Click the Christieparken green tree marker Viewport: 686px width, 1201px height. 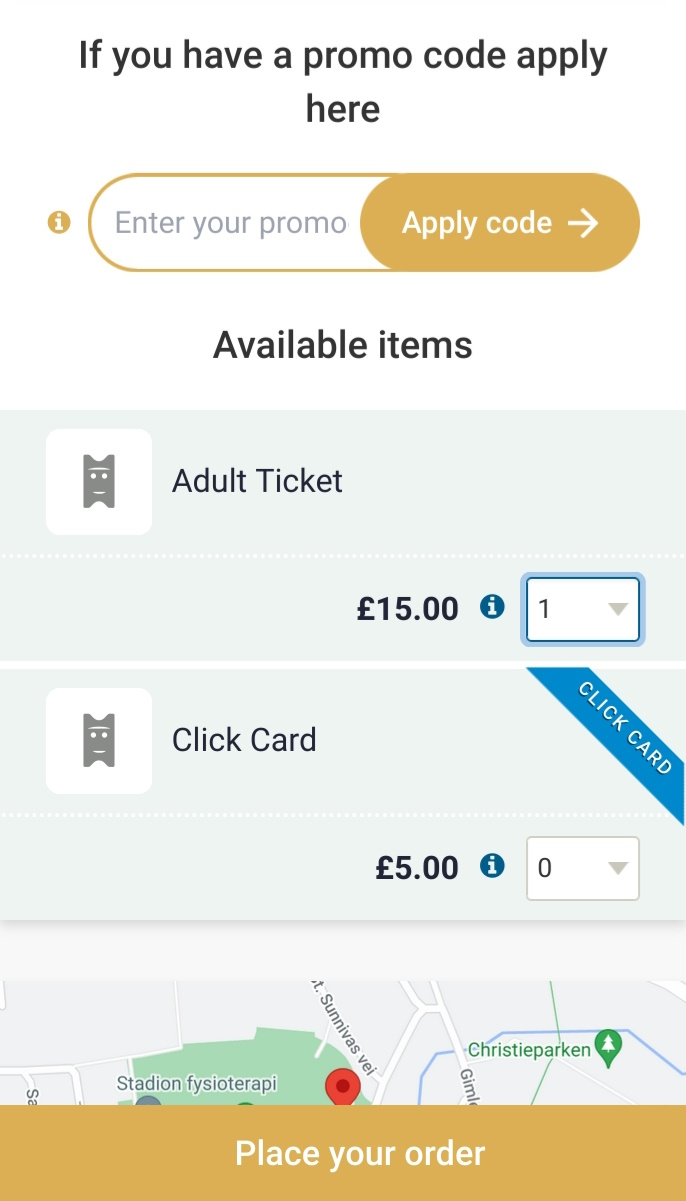point(607,1047)
